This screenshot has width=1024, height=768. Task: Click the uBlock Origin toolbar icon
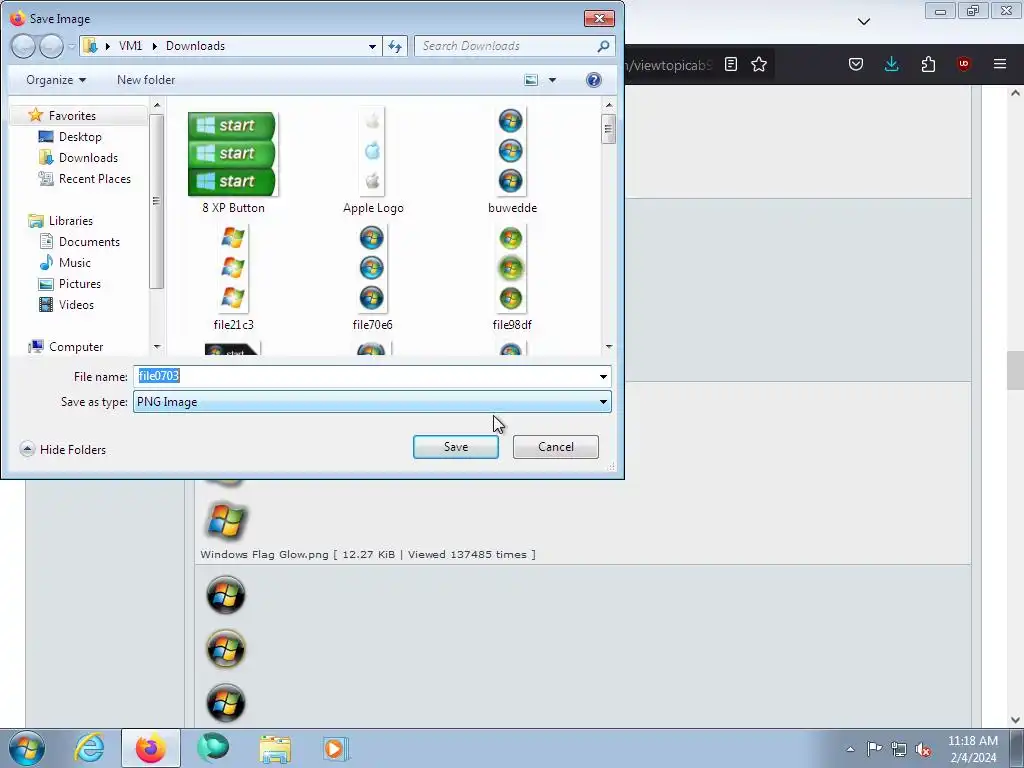click(x=963, y=64)
